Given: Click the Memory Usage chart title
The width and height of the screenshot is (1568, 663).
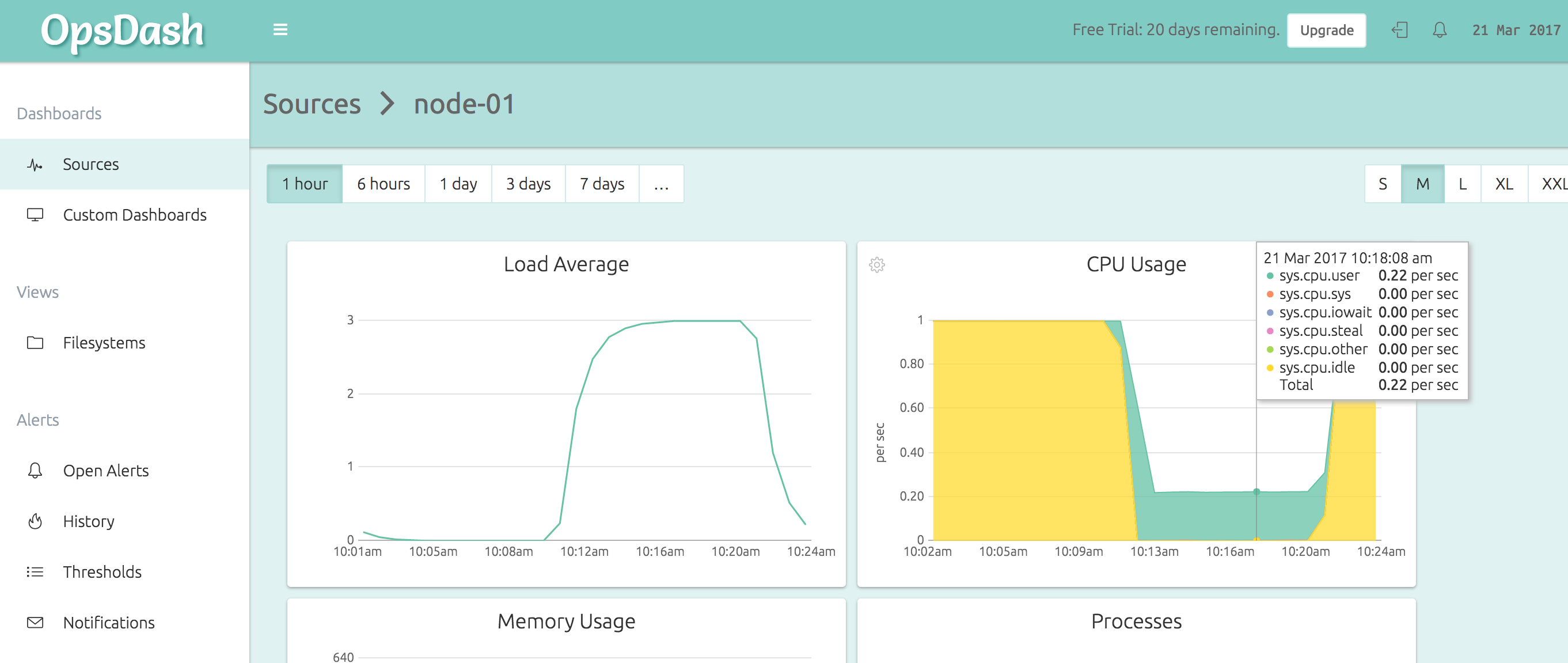Looking at the screenshot, I should 566,621.
